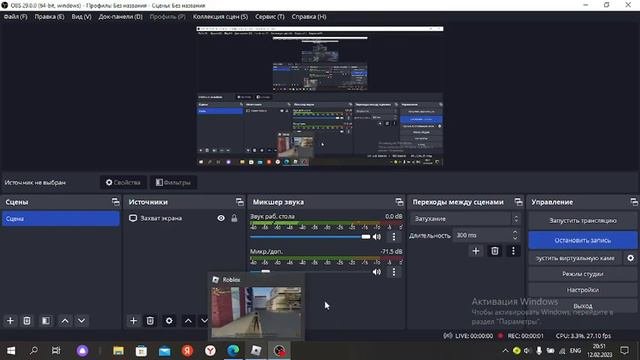Move scene down arrow in Scenes panel
Image resolution: width=640 pixels, height=360 pixels.
pyautogui.click(x=82, y=321)
